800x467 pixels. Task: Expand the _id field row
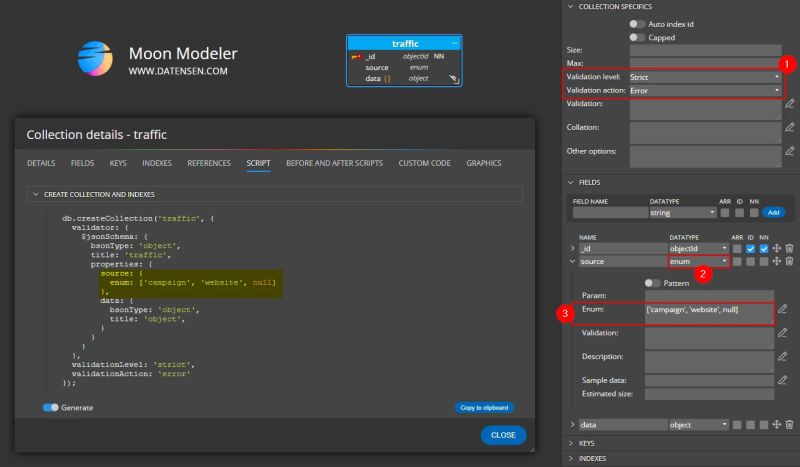pos(572,249)
